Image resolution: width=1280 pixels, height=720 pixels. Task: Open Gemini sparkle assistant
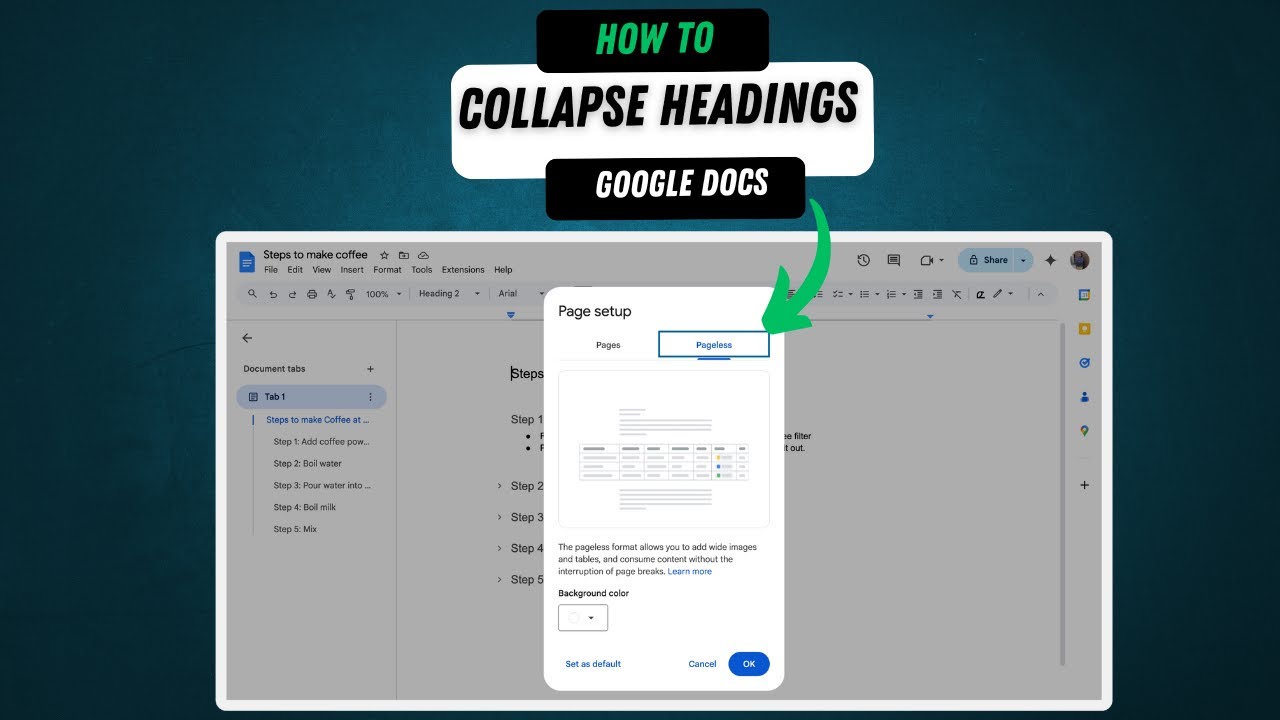(x=1050, y=260)
